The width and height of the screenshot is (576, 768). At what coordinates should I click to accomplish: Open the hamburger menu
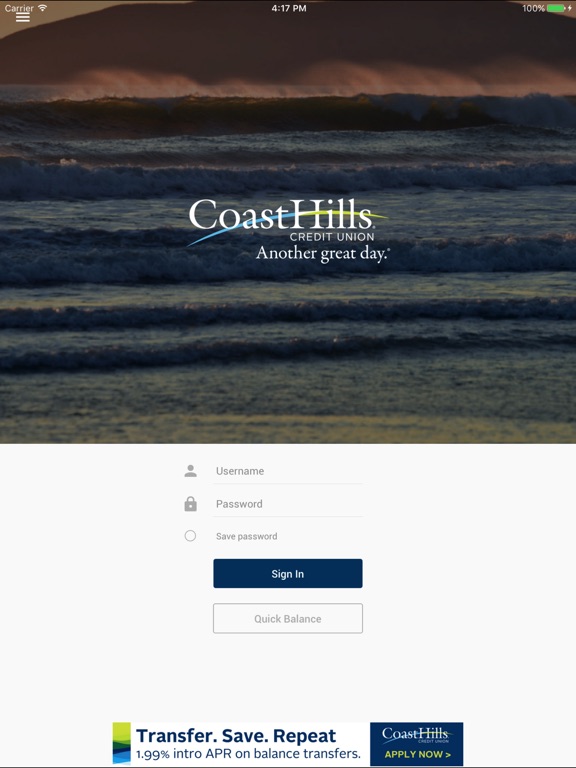[23, 17]
